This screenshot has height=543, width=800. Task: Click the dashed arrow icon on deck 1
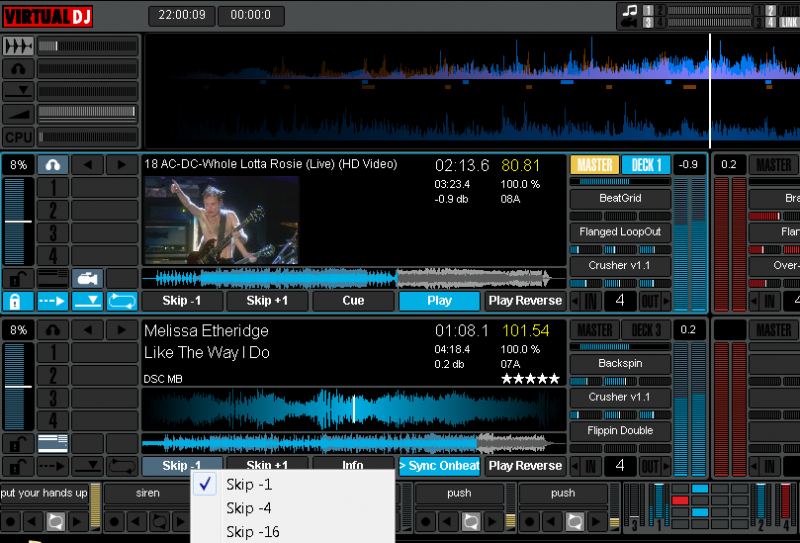(x=52, y=300)
